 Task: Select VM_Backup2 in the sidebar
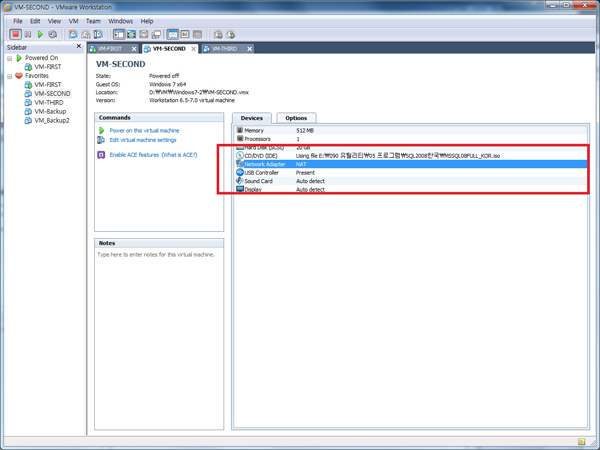point(52,120)
